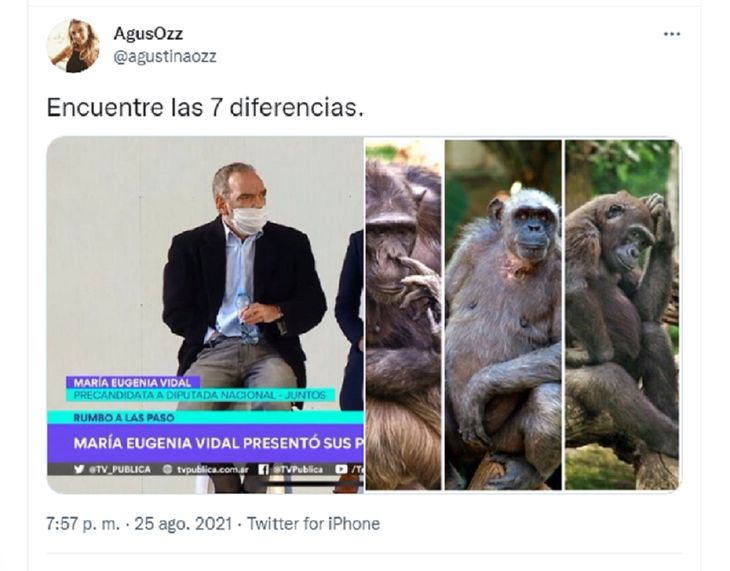Open the three-dot more options menu
The width and height of the screenshot is (730, 571).
(671, 34)
